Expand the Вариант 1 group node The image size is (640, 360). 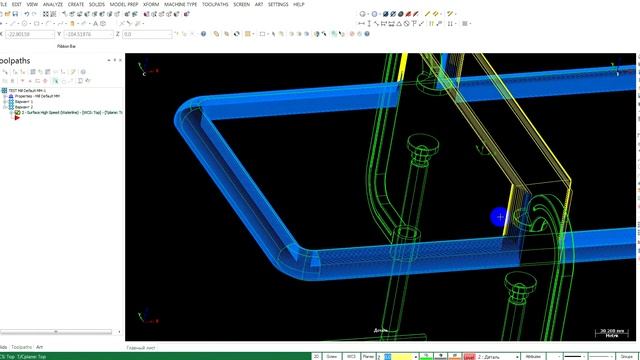(x=5, y=102)
